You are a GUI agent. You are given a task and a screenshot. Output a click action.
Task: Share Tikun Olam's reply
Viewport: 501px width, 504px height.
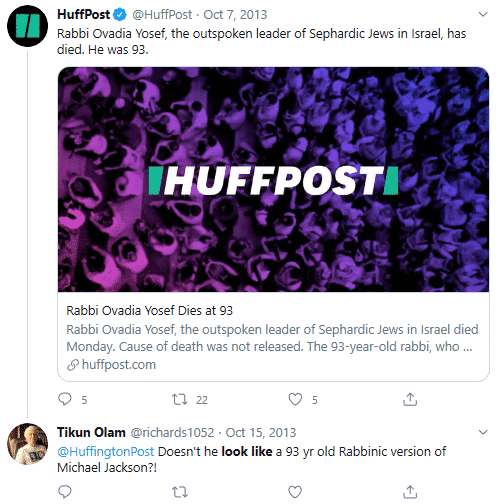click(x=410, y=492)
